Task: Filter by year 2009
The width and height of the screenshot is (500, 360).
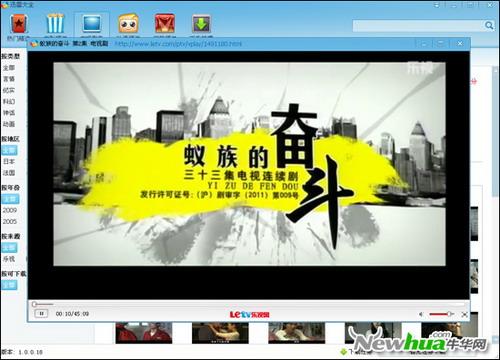Action: 10,210
